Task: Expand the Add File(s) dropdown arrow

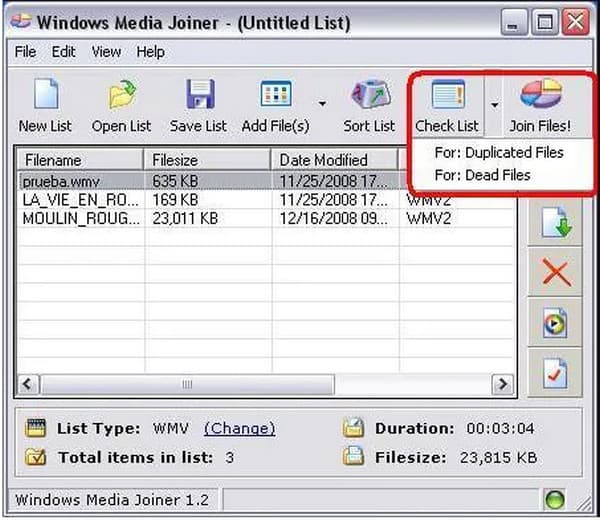Action: (x=322, y=104)
